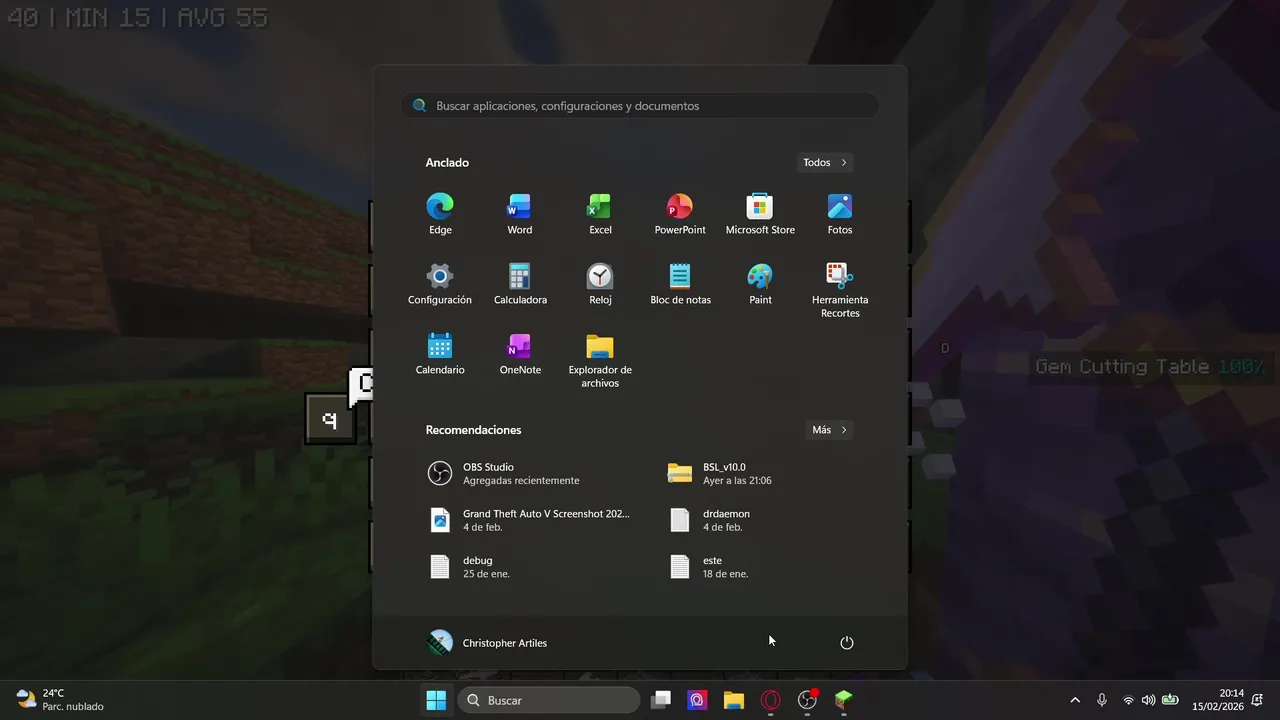Screen dimensions: 1280x720
Task: Open the Fotos app
Action: coord(840,214)
